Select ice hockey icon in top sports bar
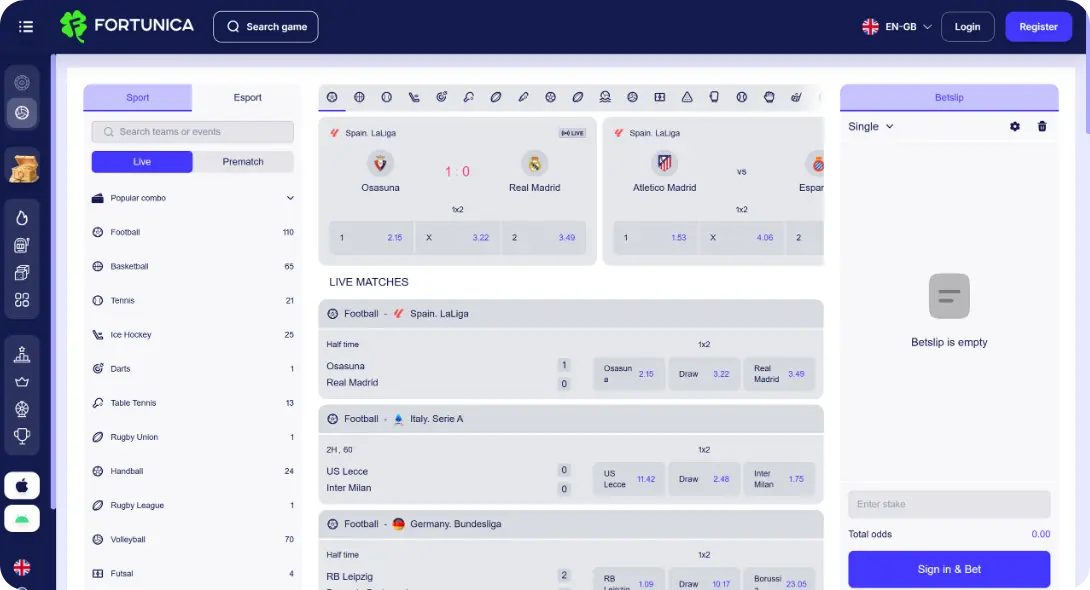This screenshot has height=590, width=1090. click(x=414, y=97)
